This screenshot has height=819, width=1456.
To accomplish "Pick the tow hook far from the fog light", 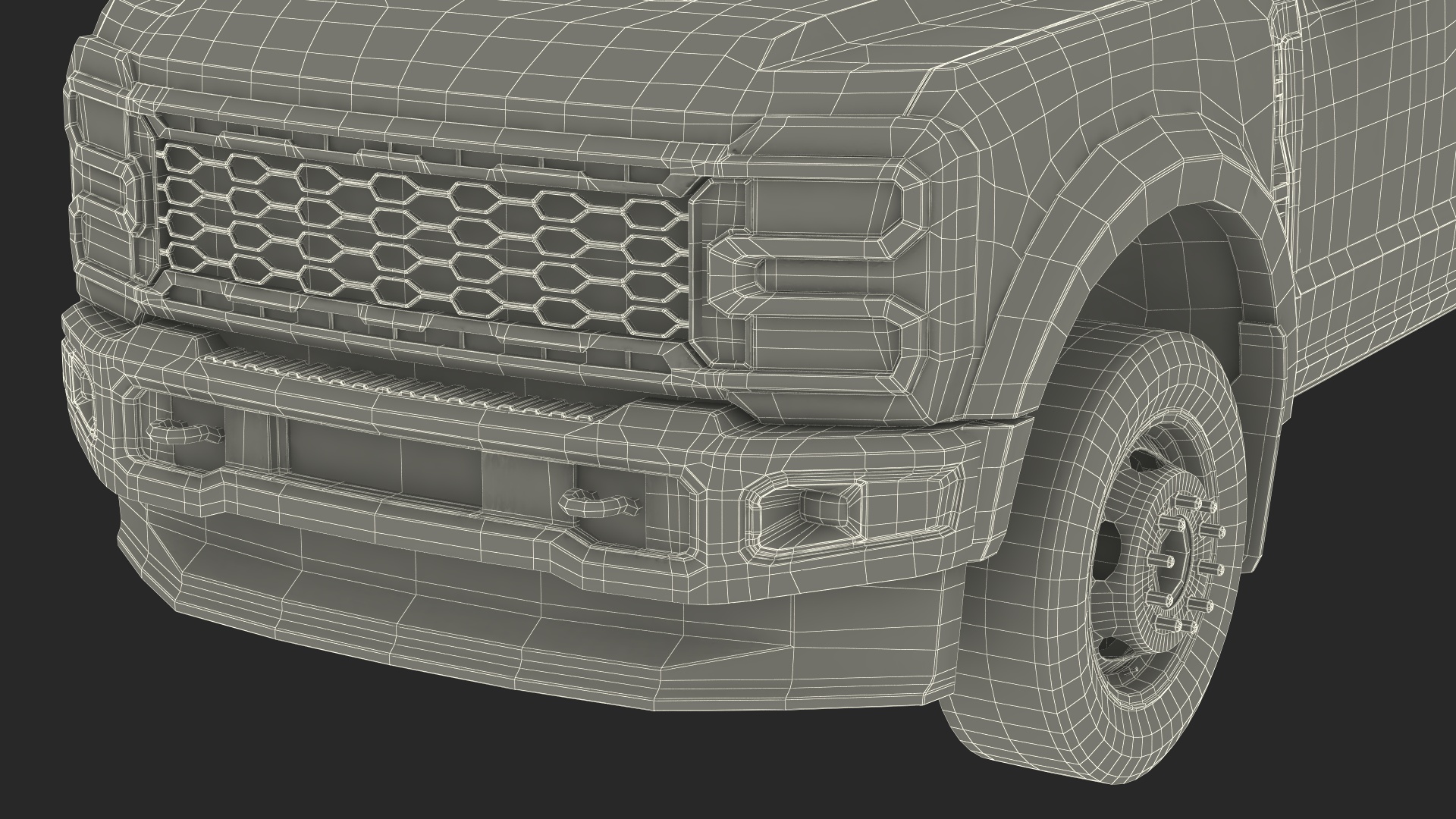I will click(x=184, y=431).
